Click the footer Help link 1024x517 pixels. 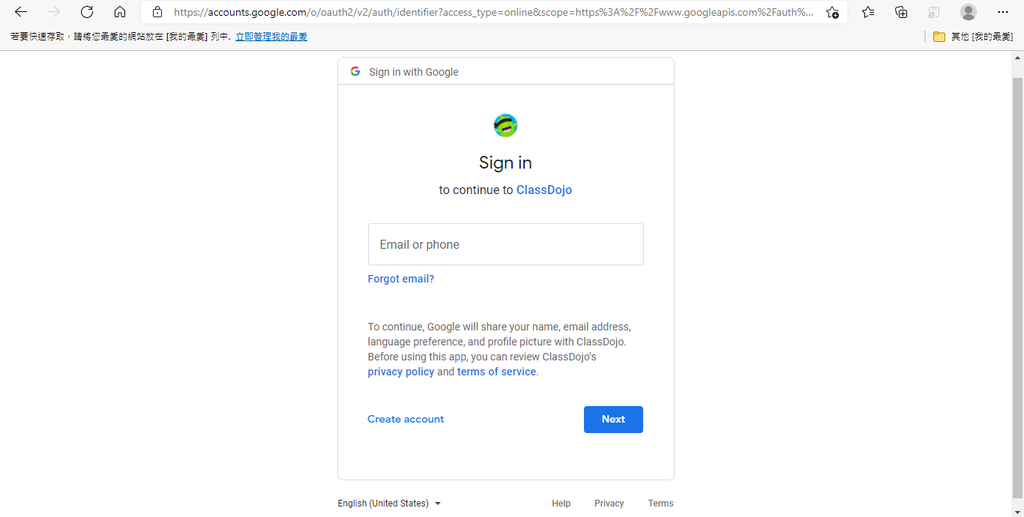[x=561, y=503]
